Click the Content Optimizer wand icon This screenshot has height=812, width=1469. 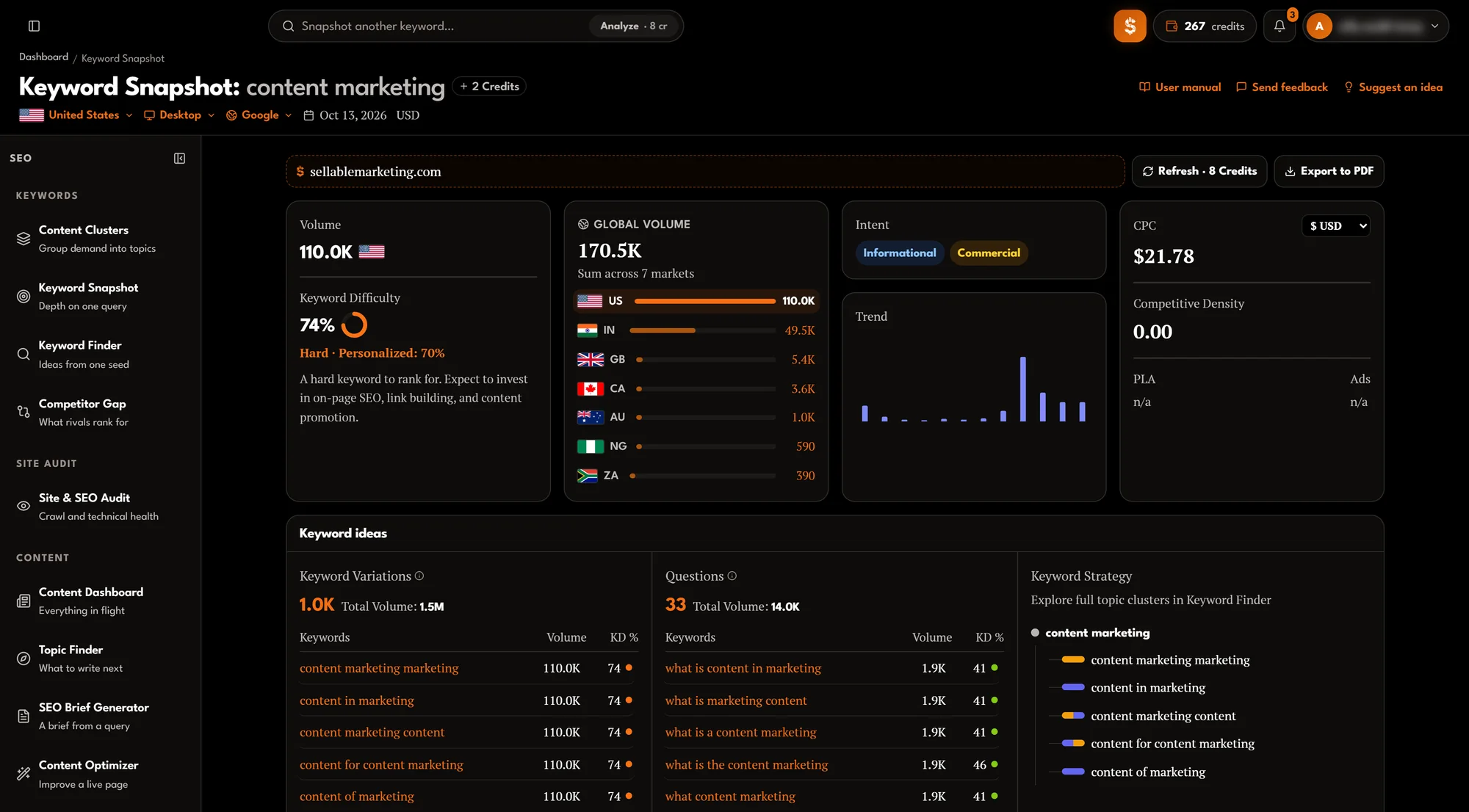(x=24, y=773)
